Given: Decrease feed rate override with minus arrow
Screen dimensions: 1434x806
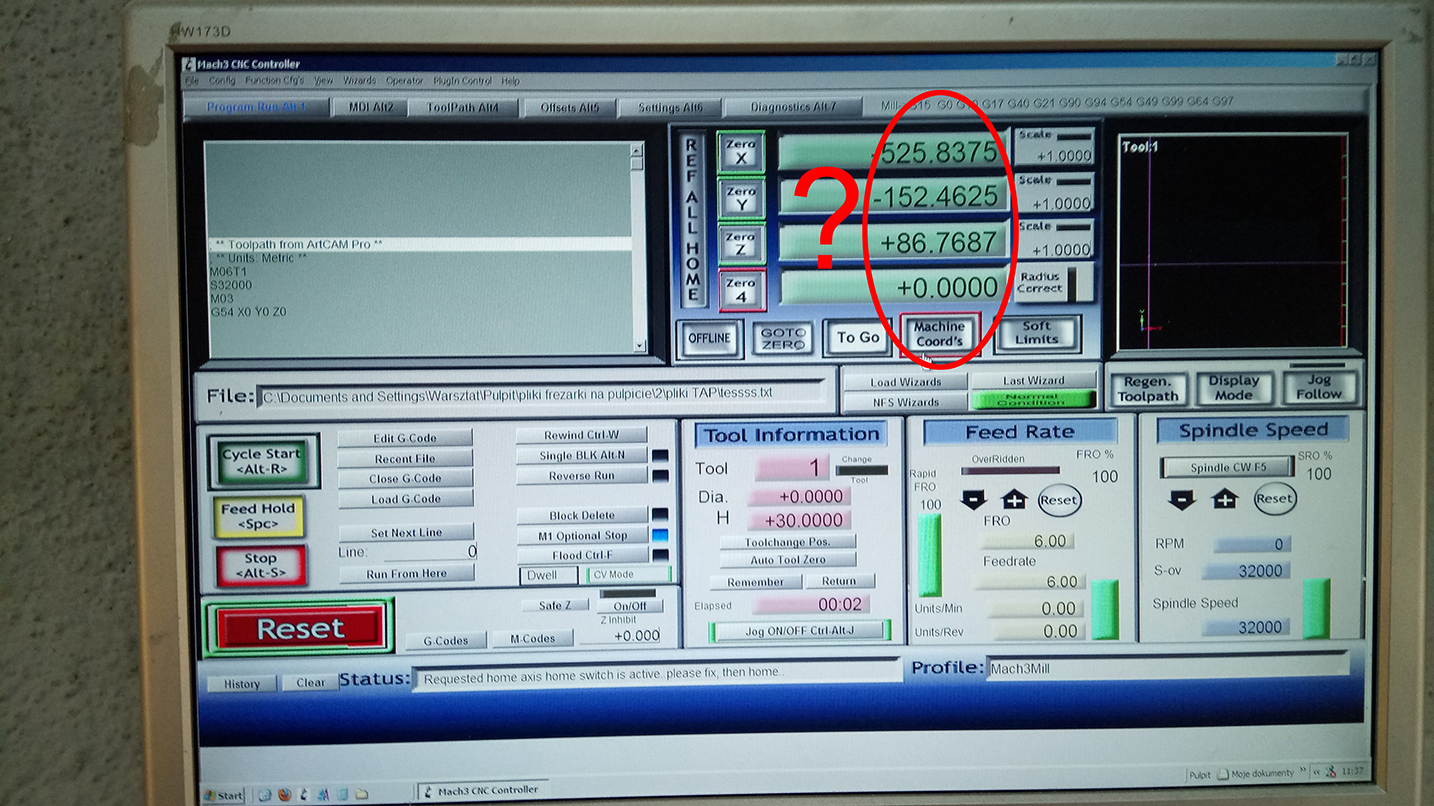Looking at the screenshot, I should [973, 499].
